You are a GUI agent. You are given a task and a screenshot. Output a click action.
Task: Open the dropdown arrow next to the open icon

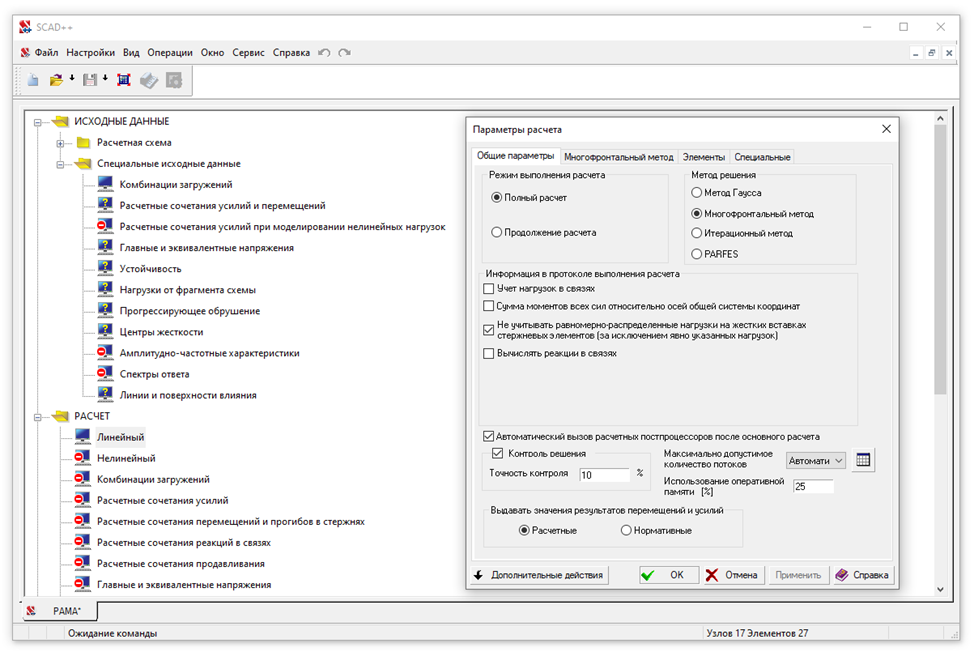coord(71,78)
